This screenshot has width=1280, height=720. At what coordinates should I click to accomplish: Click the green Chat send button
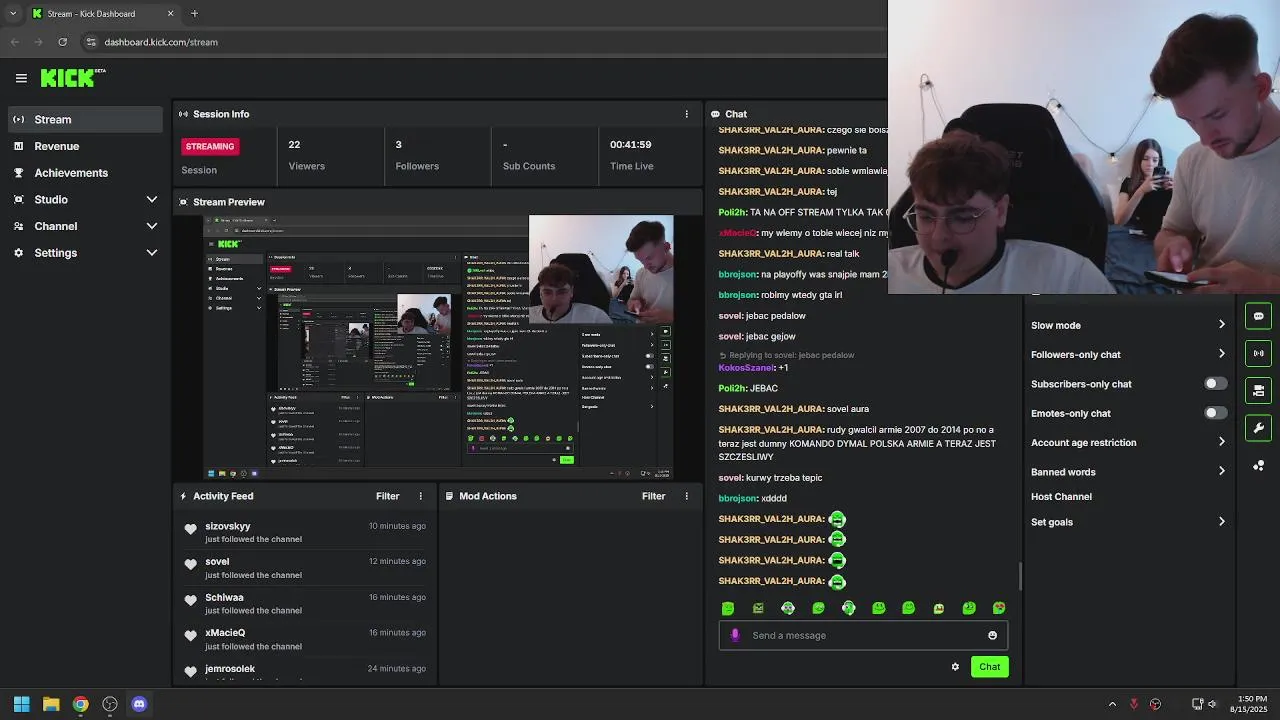[x=989, y=667]
